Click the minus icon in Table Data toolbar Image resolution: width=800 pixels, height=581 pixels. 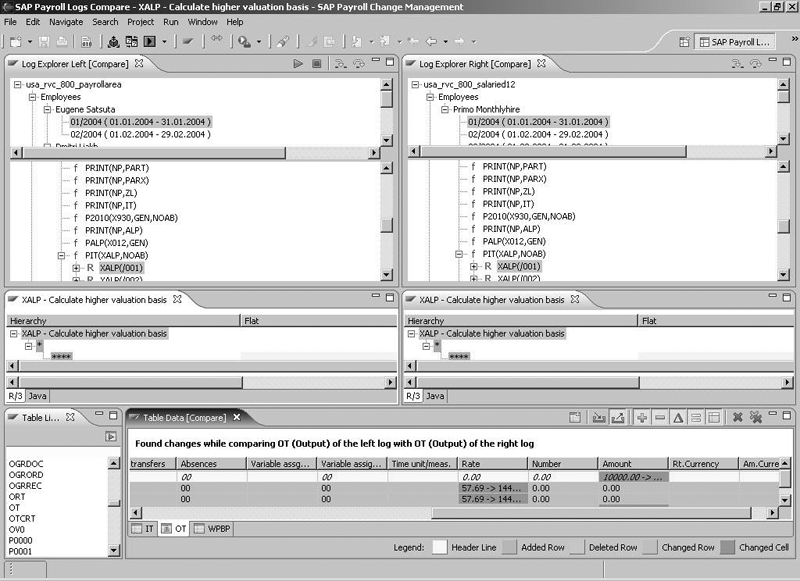click(660, 417)
